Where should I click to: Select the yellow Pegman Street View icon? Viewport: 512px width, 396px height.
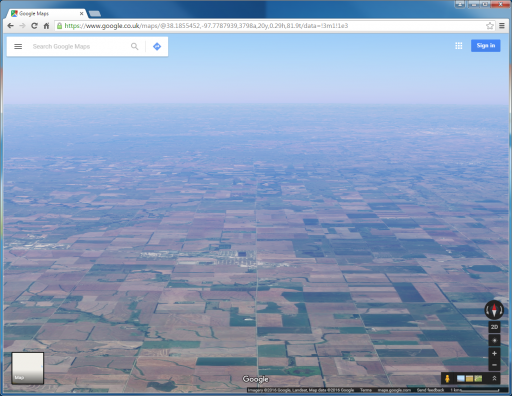pos(447,378)
